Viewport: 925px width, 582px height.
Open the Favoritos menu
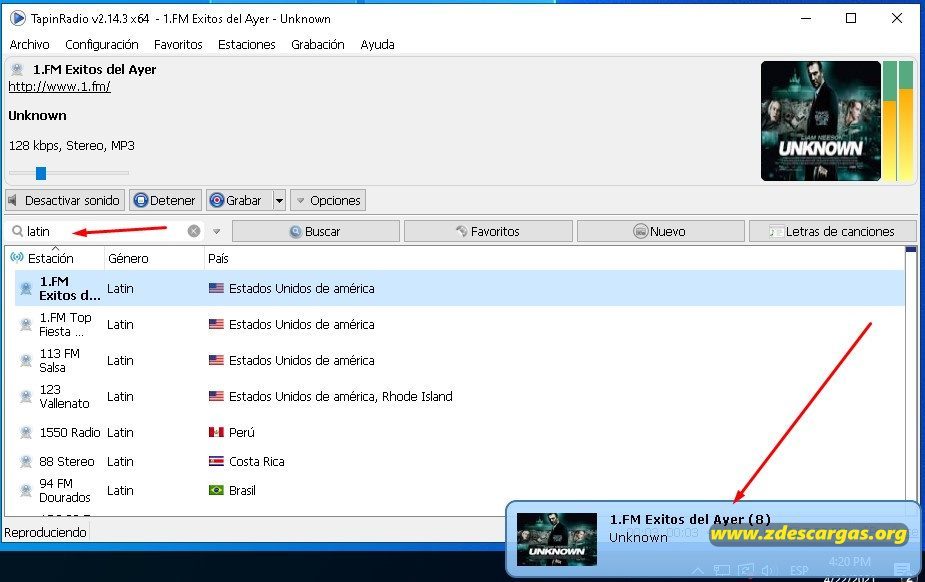coord(178,44)
